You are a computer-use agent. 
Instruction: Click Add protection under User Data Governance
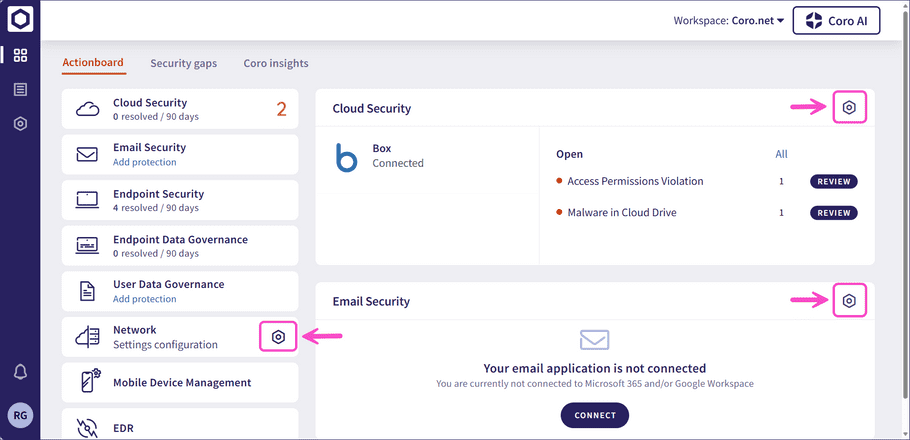[x=145, y=299]
